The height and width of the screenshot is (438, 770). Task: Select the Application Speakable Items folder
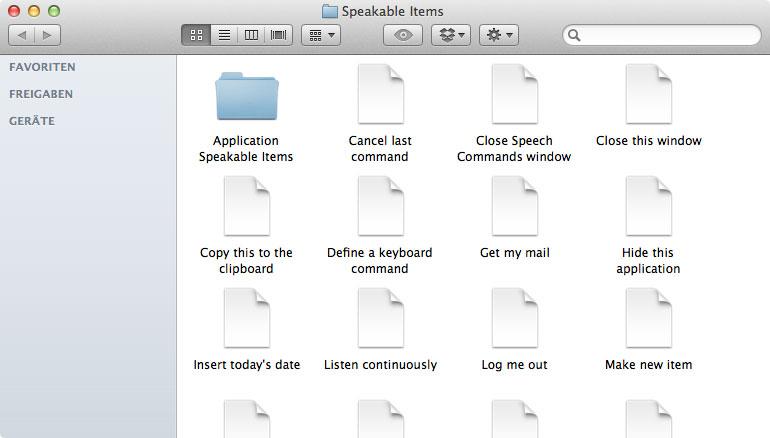click(247, 96)
